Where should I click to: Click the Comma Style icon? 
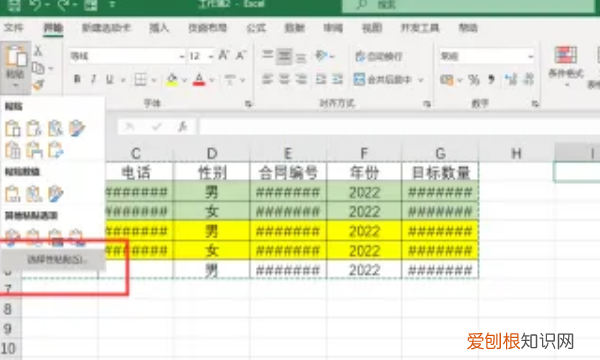[x=491, y=80]
